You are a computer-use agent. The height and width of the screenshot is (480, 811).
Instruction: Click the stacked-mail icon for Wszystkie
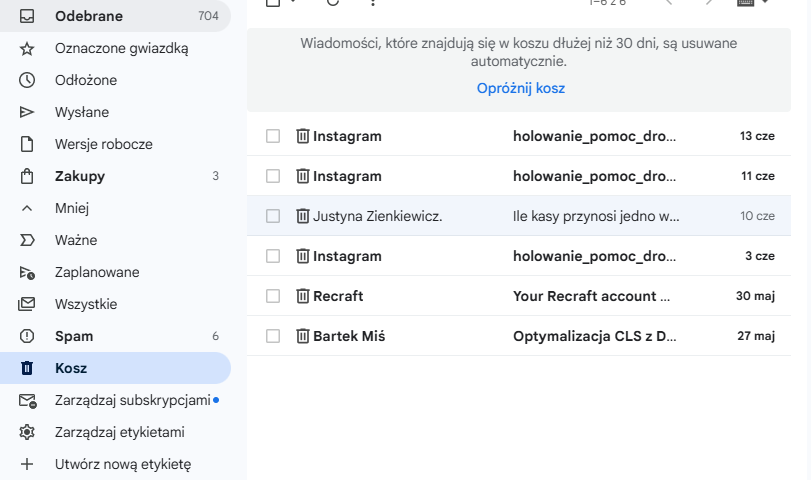coord(27,304)
